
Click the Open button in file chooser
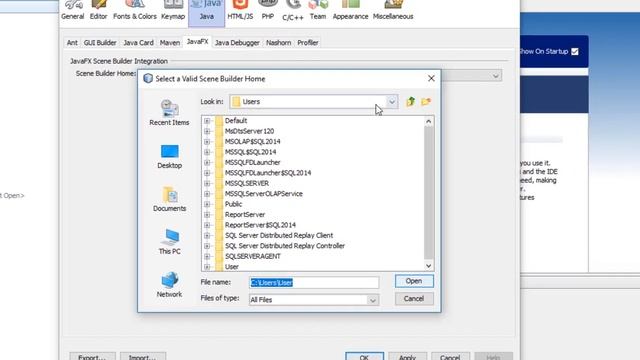pos(414,281)
